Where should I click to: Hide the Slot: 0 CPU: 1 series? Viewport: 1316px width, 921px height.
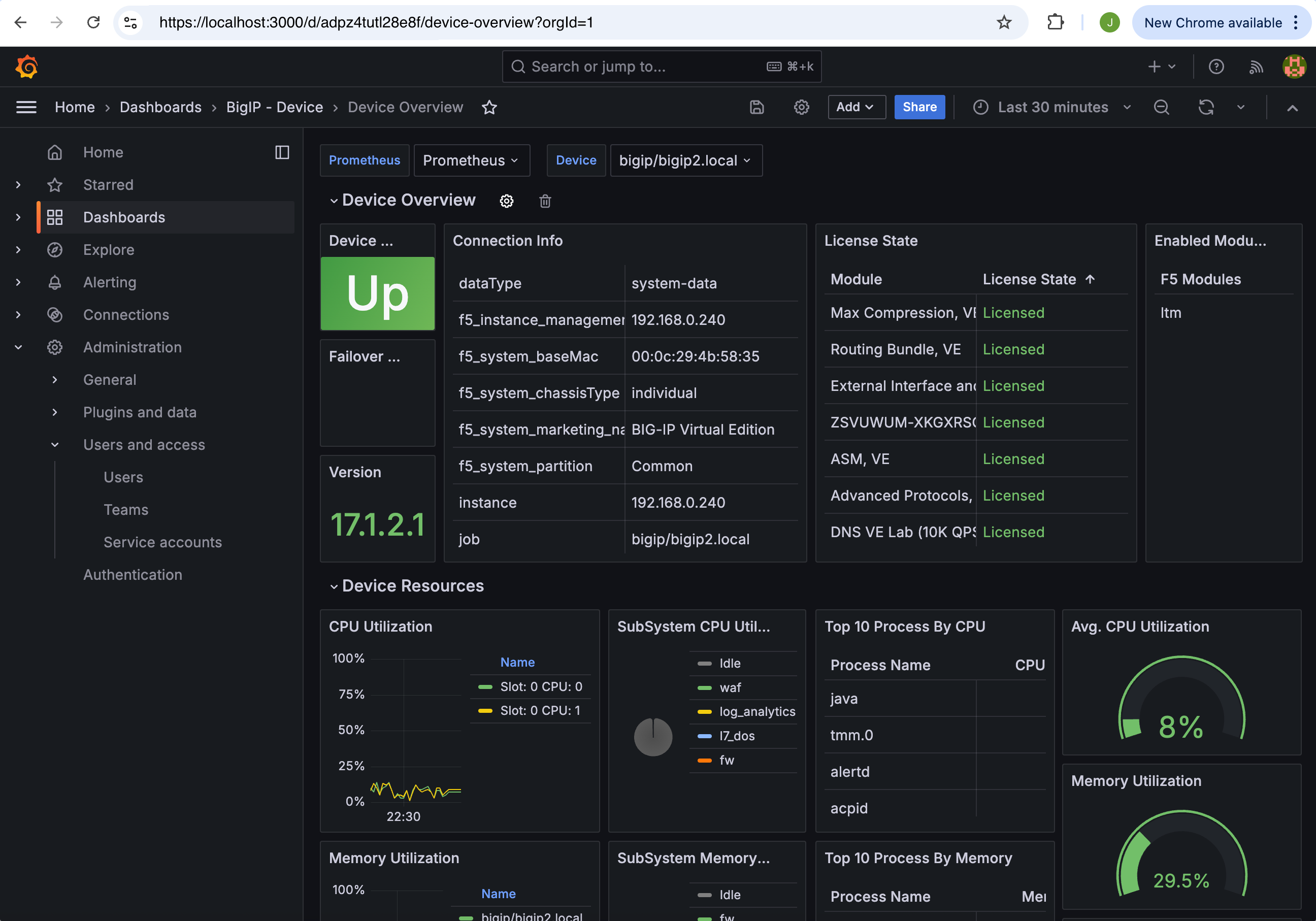[x=539, y=710]
